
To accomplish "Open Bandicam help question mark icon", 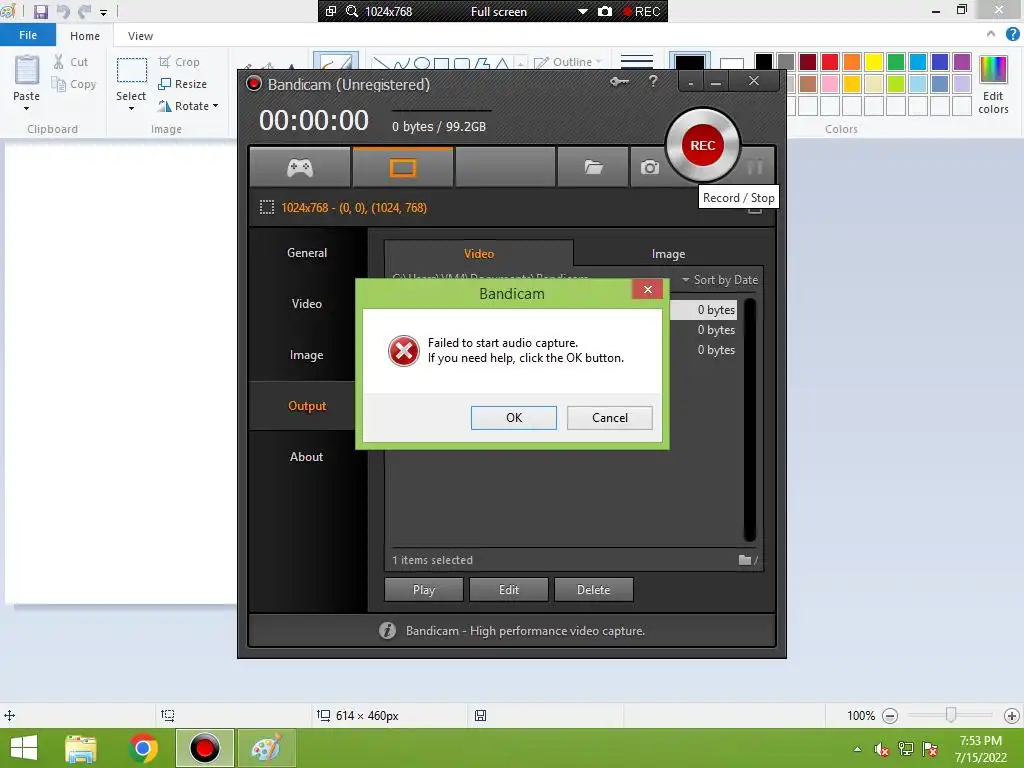I will (x=652, y=82).
